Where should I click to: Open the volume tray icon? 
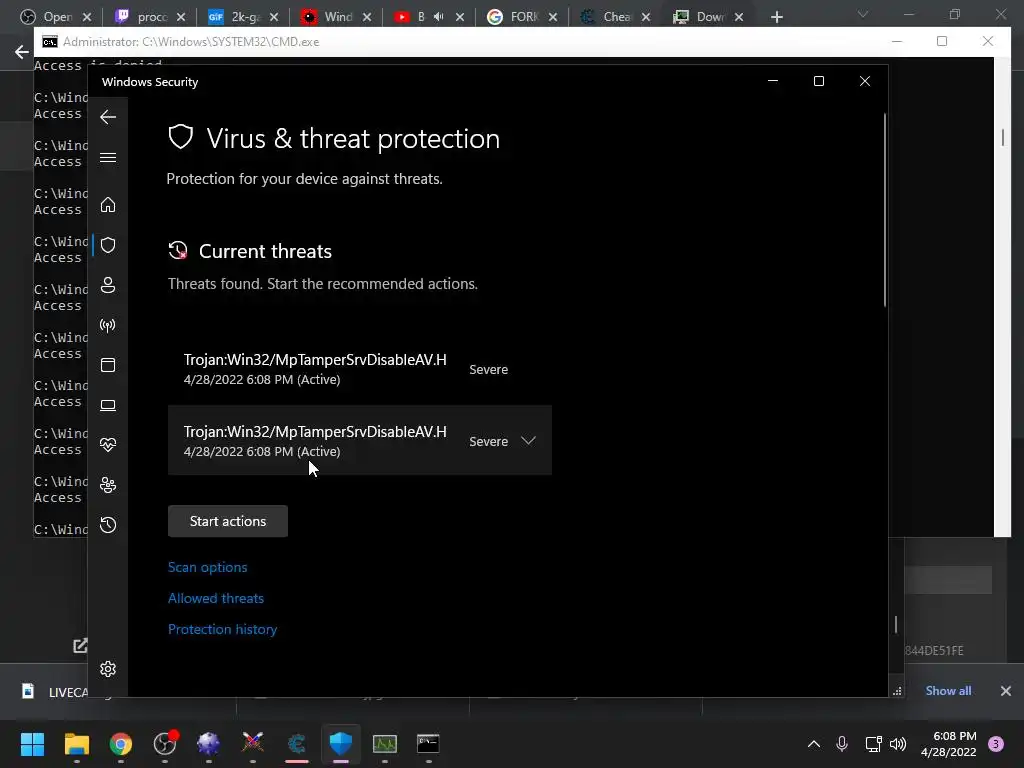tap(898, 744)
